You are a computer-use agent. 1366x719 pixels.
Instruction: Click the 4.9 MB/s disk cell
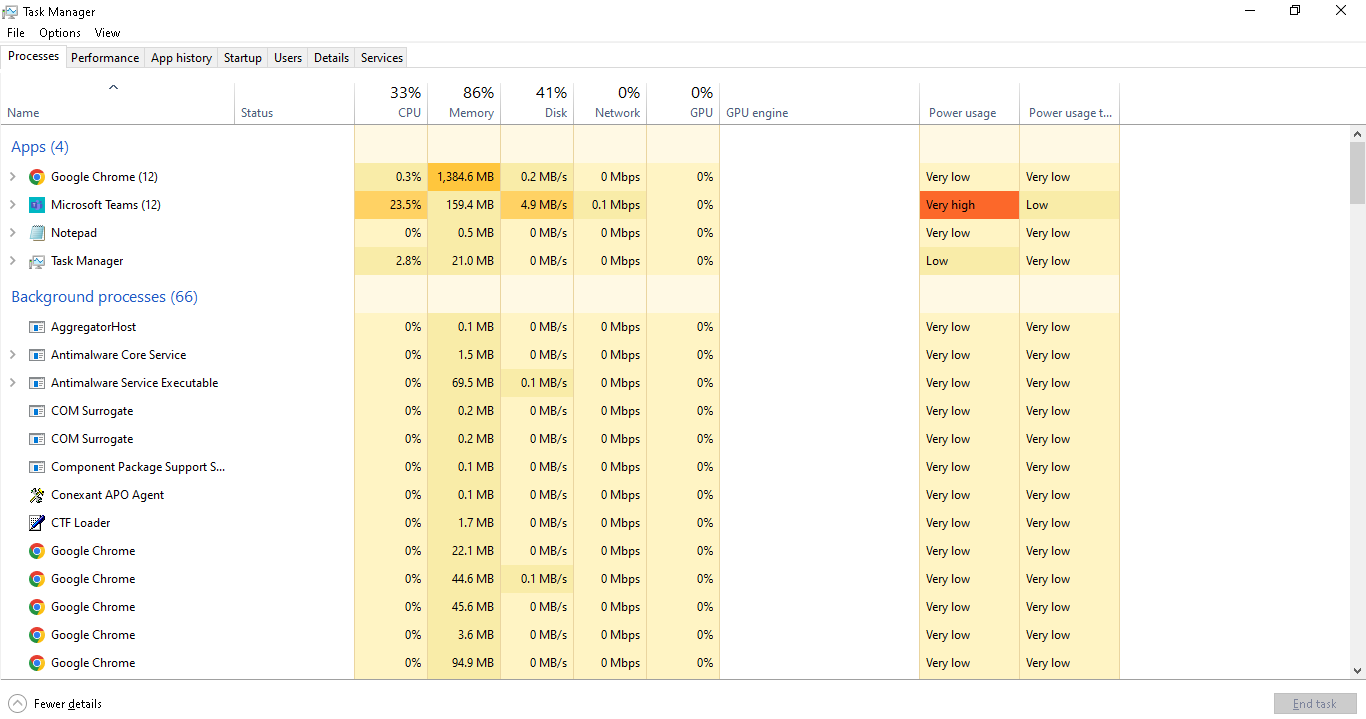(x=537, y=205)
